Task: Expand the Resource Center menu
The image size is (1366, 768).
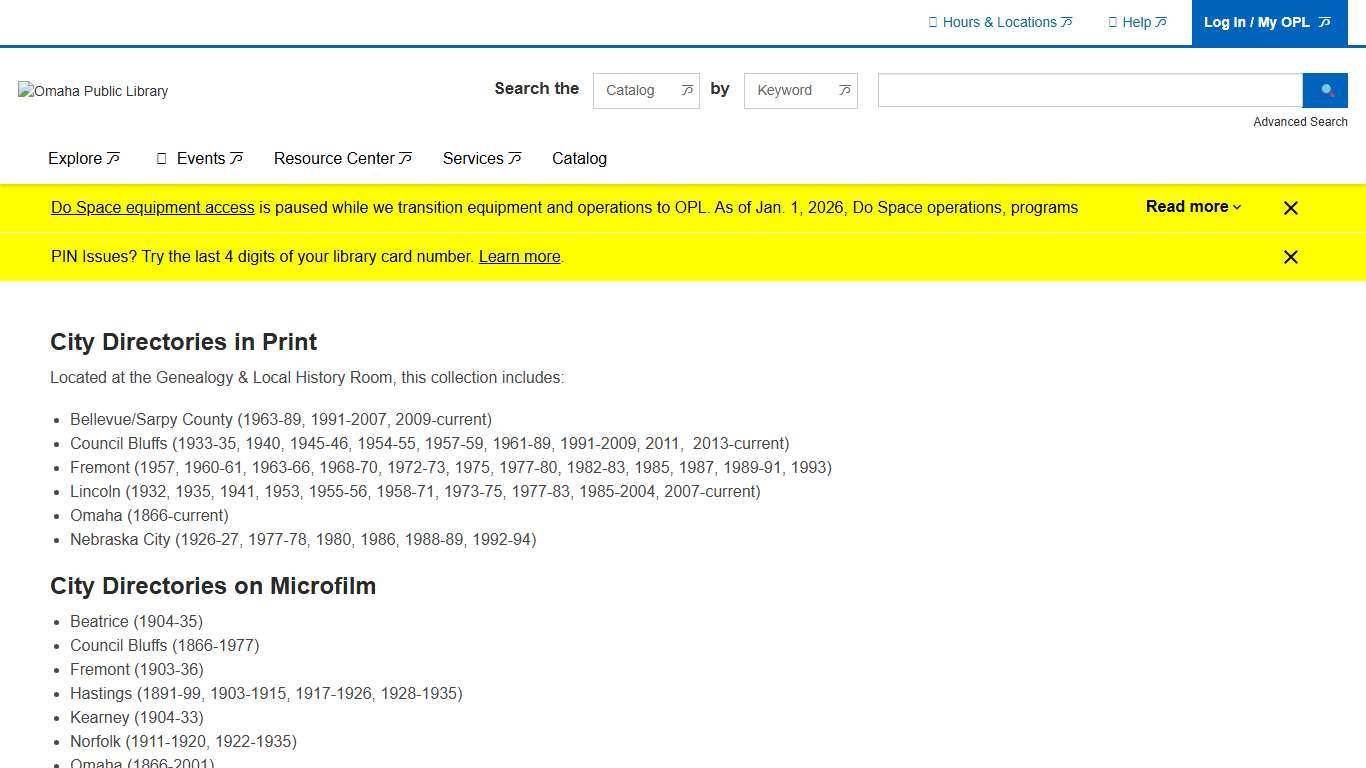Action: (342, 159)
